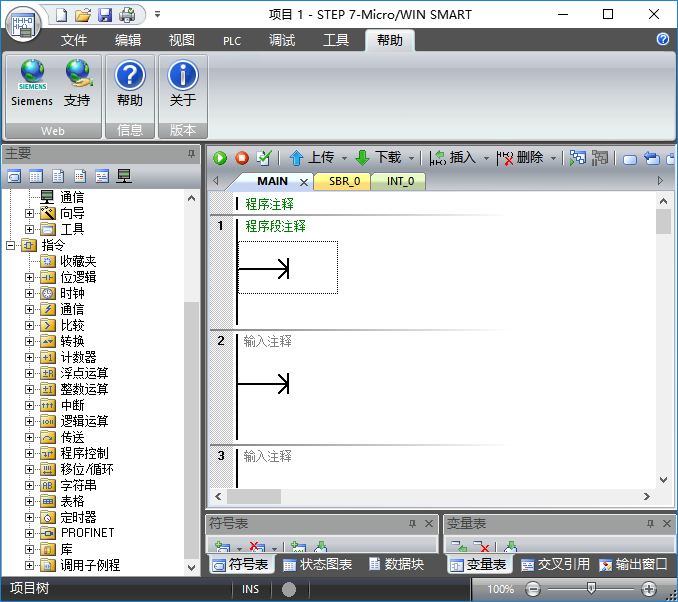678x602 pixels.
Task: Click the status chart icon in project toolbar
Action: point(36,176)
